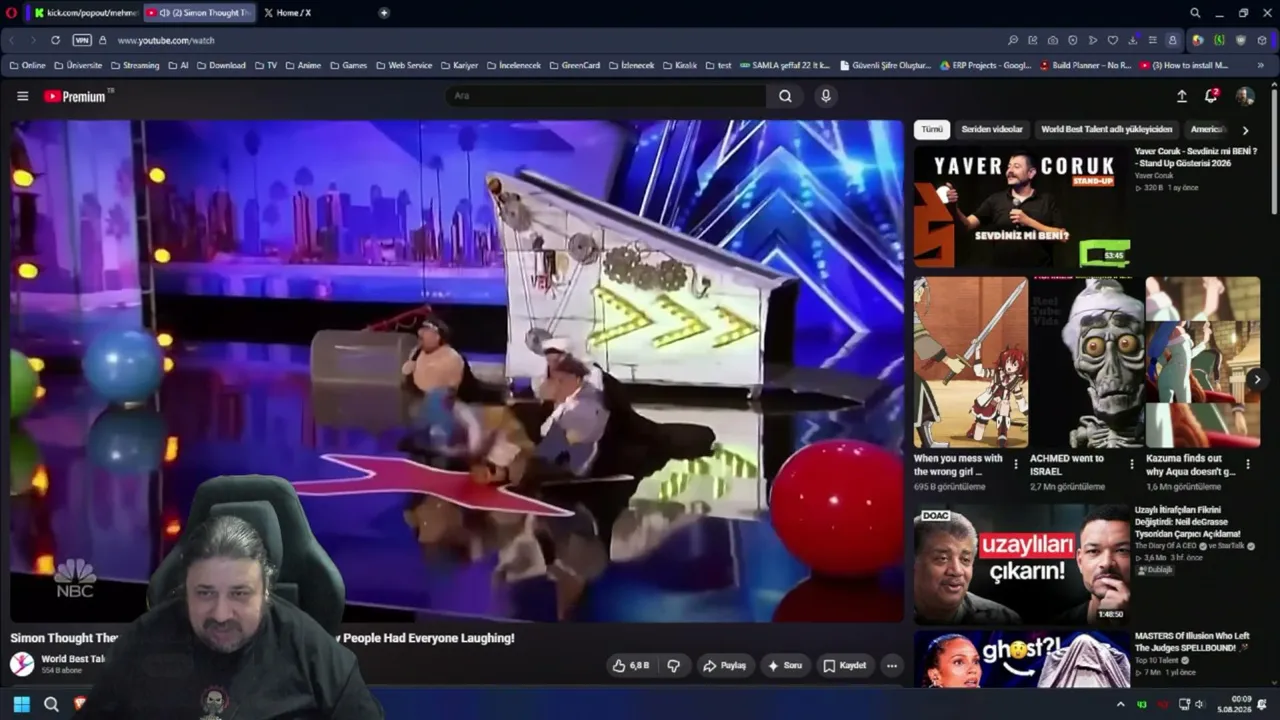Click the browser address bar URL

166,40
